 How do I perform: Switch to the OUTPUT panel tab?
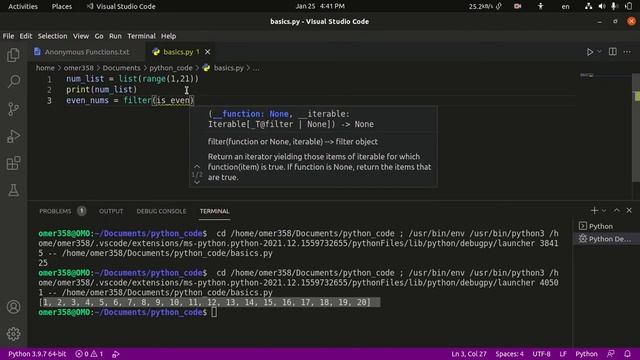[x=111, y=211]
